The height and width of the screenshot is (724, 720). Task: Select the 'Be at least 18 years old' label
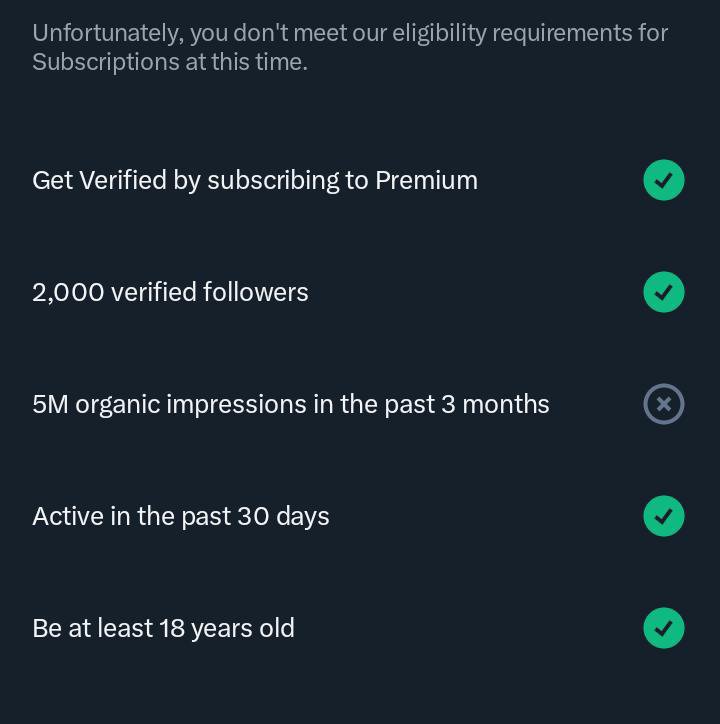[x=163, y=629]
